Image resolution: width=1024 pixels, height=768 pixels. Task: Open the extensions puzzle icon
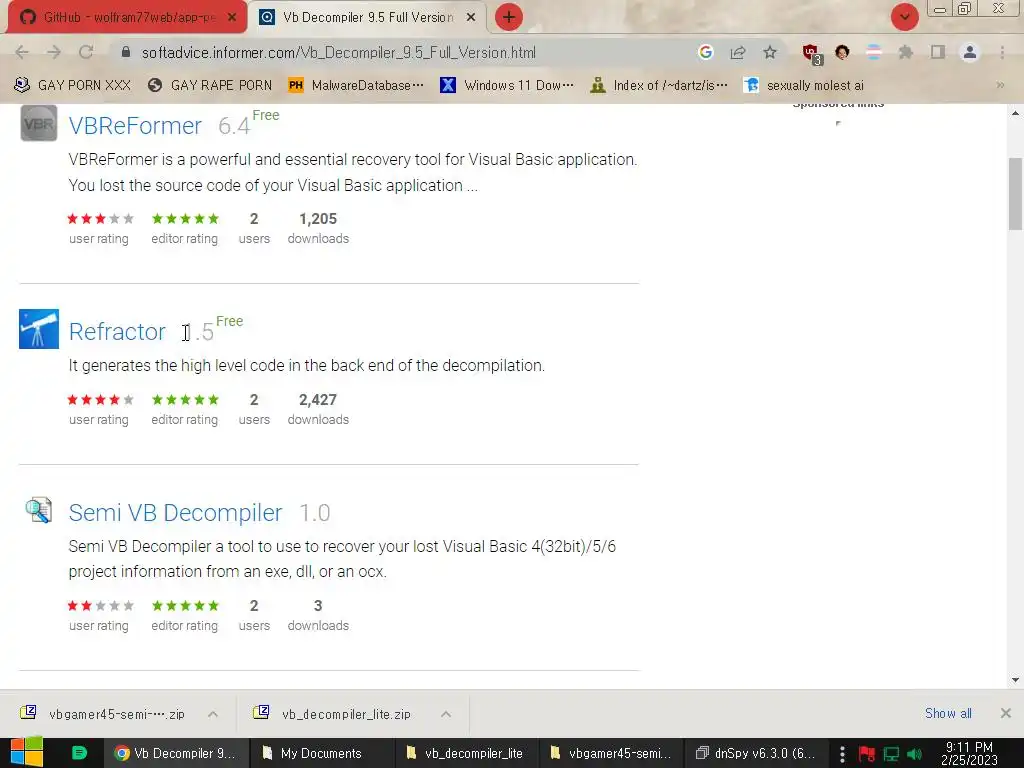coord(905,52)
